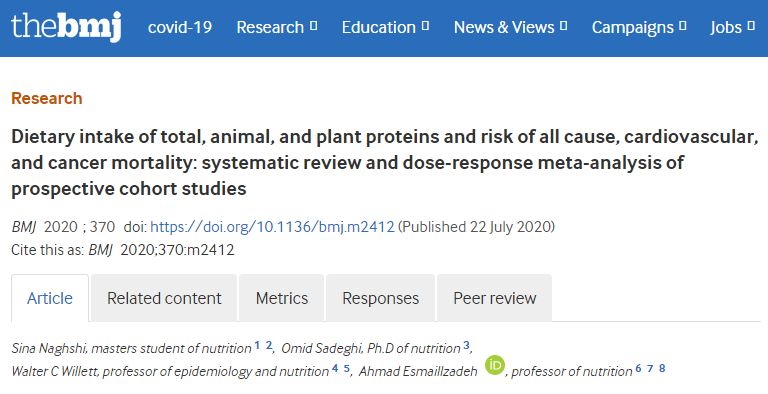Expand the Campaigns menu arrow
Image resolution: width=768 pixels, height=394 pixels.
(683, 25)
